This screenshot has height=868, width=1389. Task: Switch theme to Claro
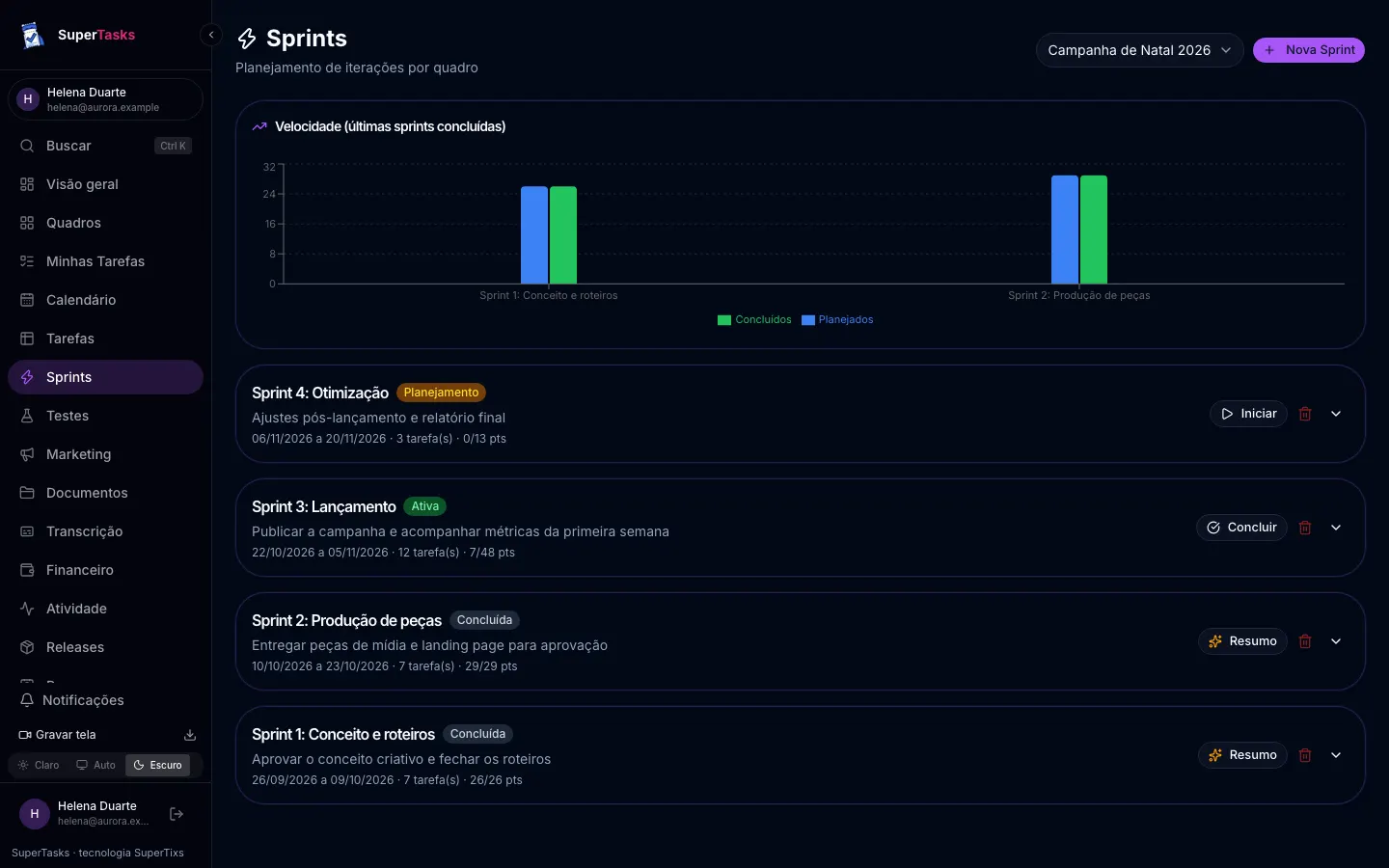(39, 765)
